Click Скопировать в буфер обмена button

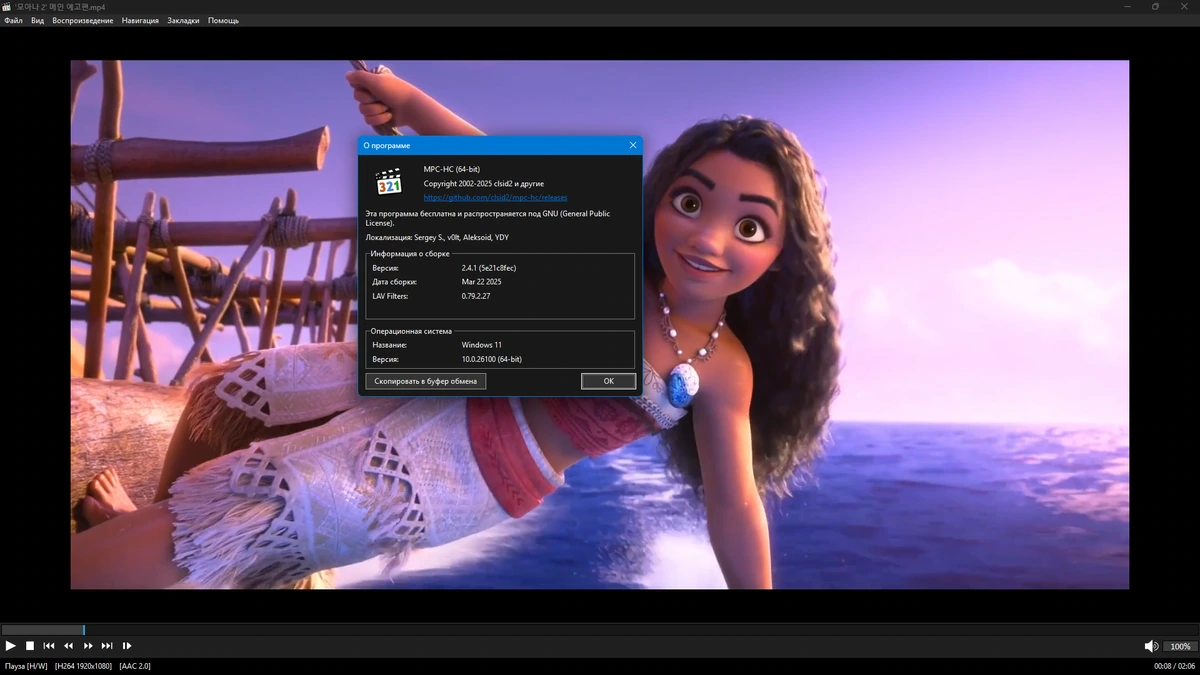pos(425,381)
